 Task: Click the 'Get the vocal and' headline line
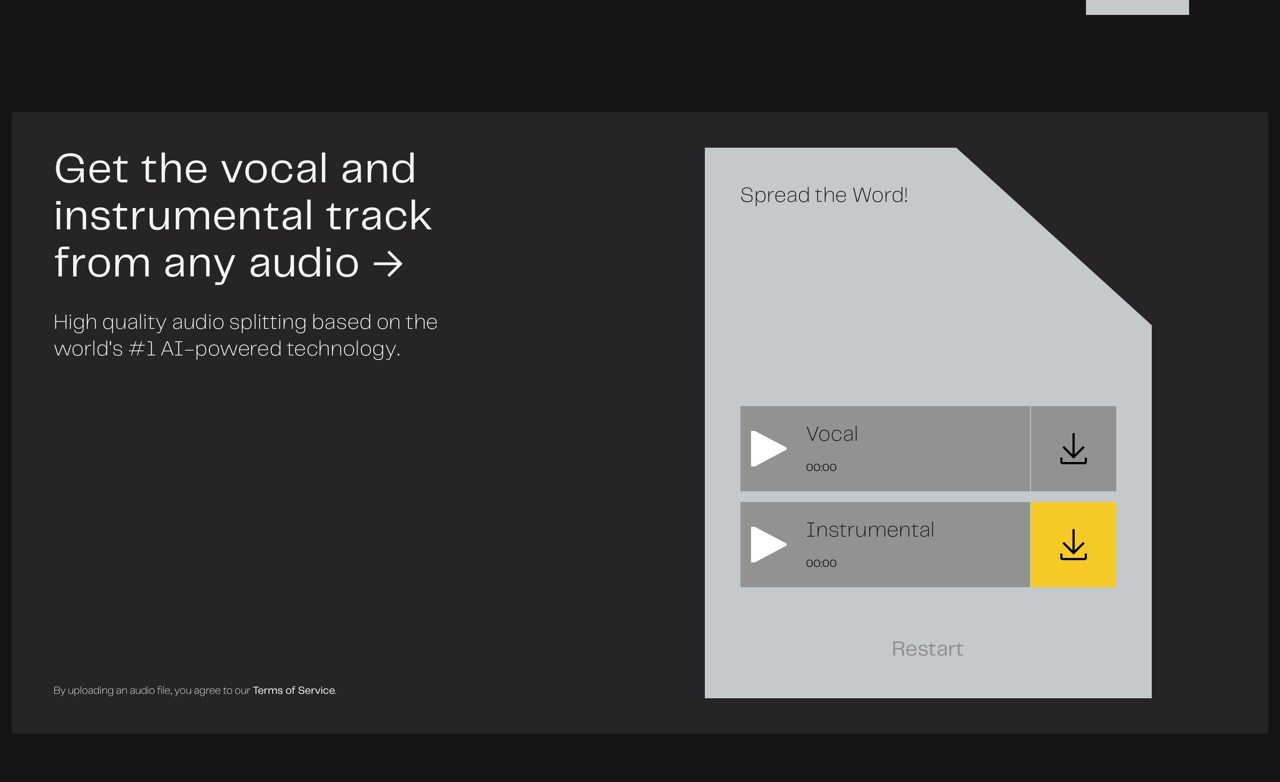click(235, 168)
